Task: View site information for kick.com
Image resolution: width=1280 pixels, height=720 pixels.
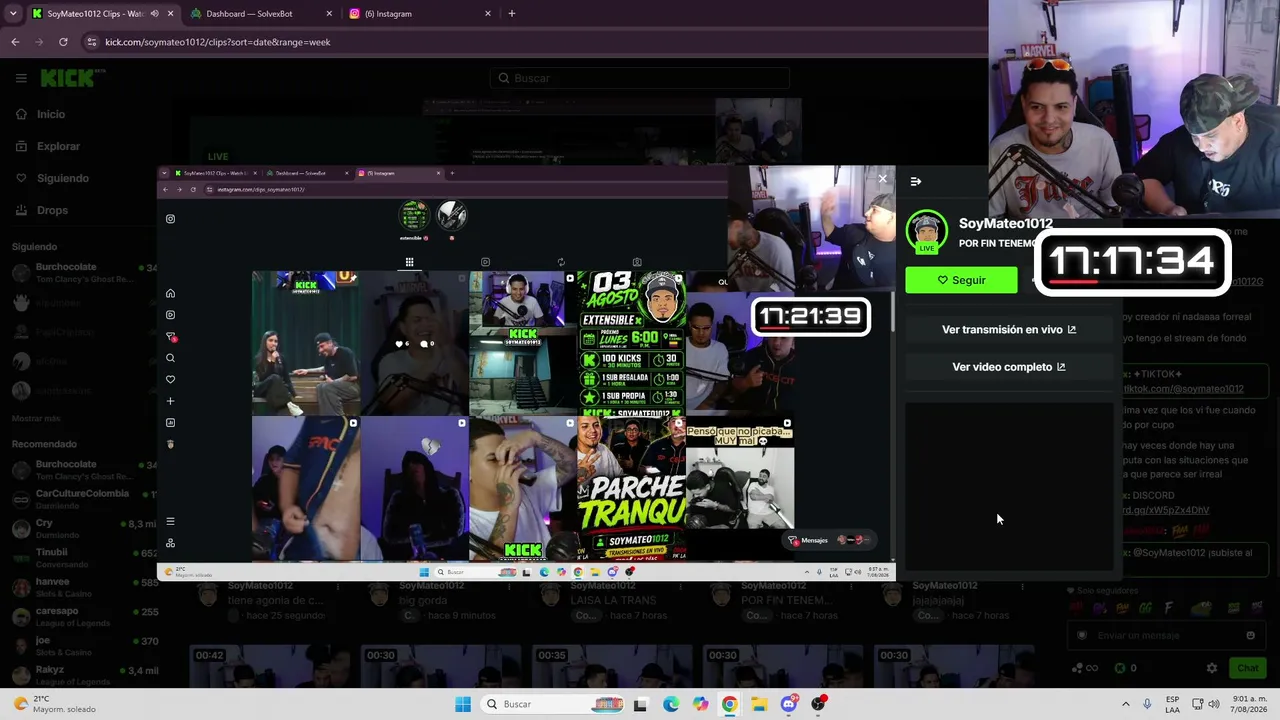Action: tap(92, 42)
